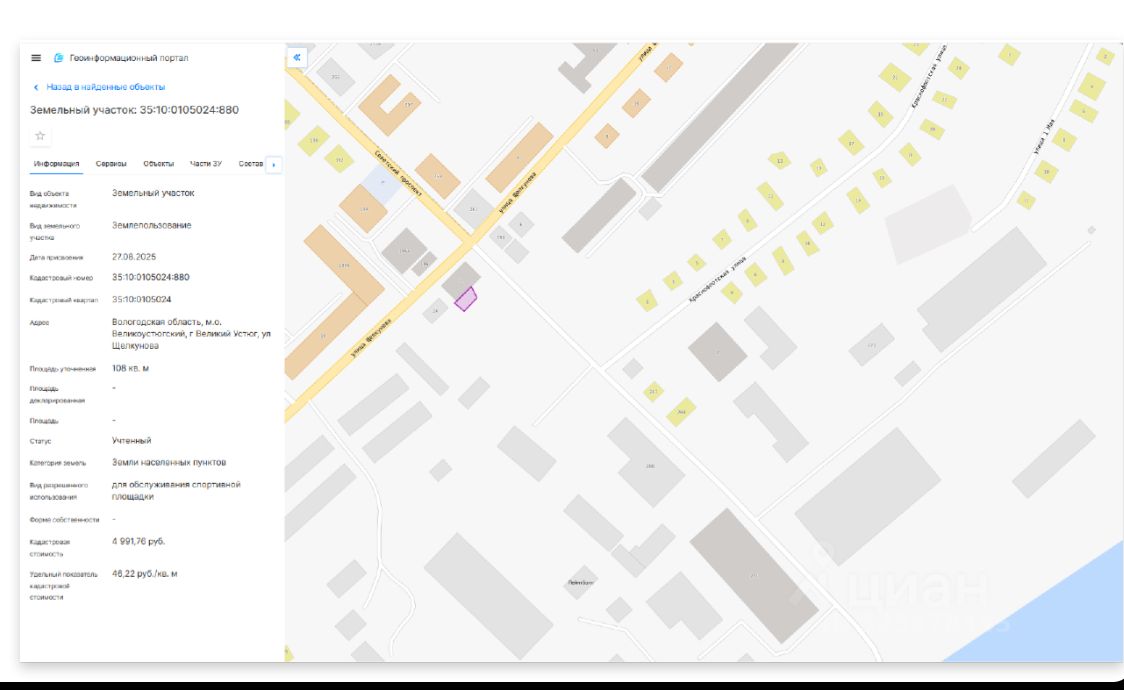Click the Геоинформационный портал logo icon
1124x690 pixels.
(x=59, y=58)
